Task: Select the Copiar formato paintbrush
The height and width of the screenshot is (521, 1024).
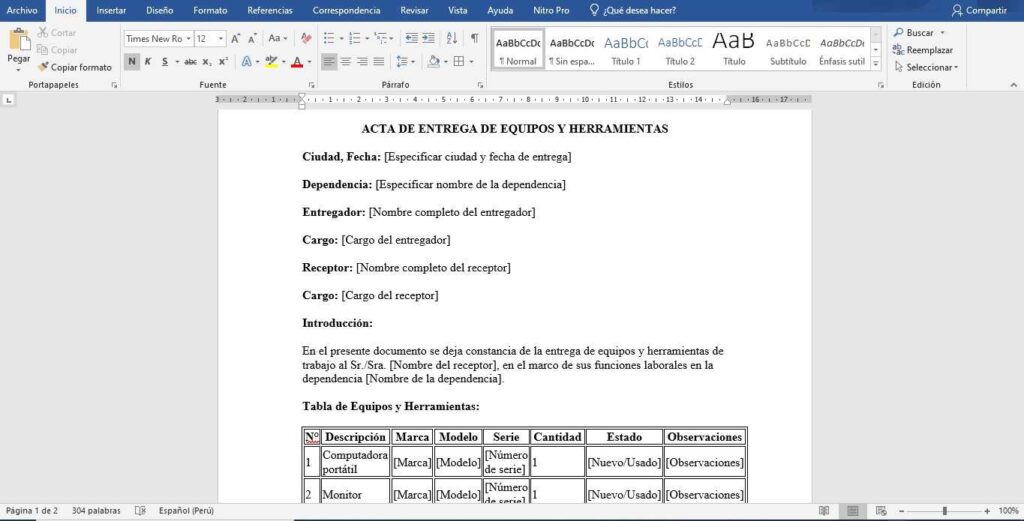Action: [74, 67]
